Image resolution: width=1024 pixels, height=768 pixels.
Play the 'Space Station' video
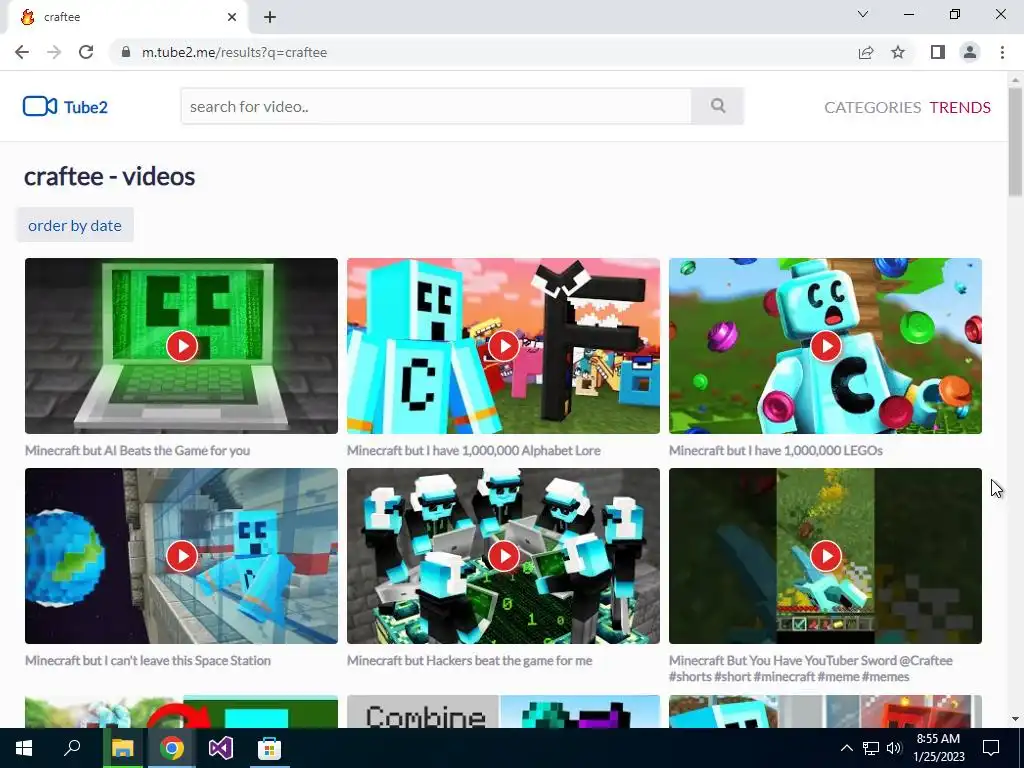[182, 556]
